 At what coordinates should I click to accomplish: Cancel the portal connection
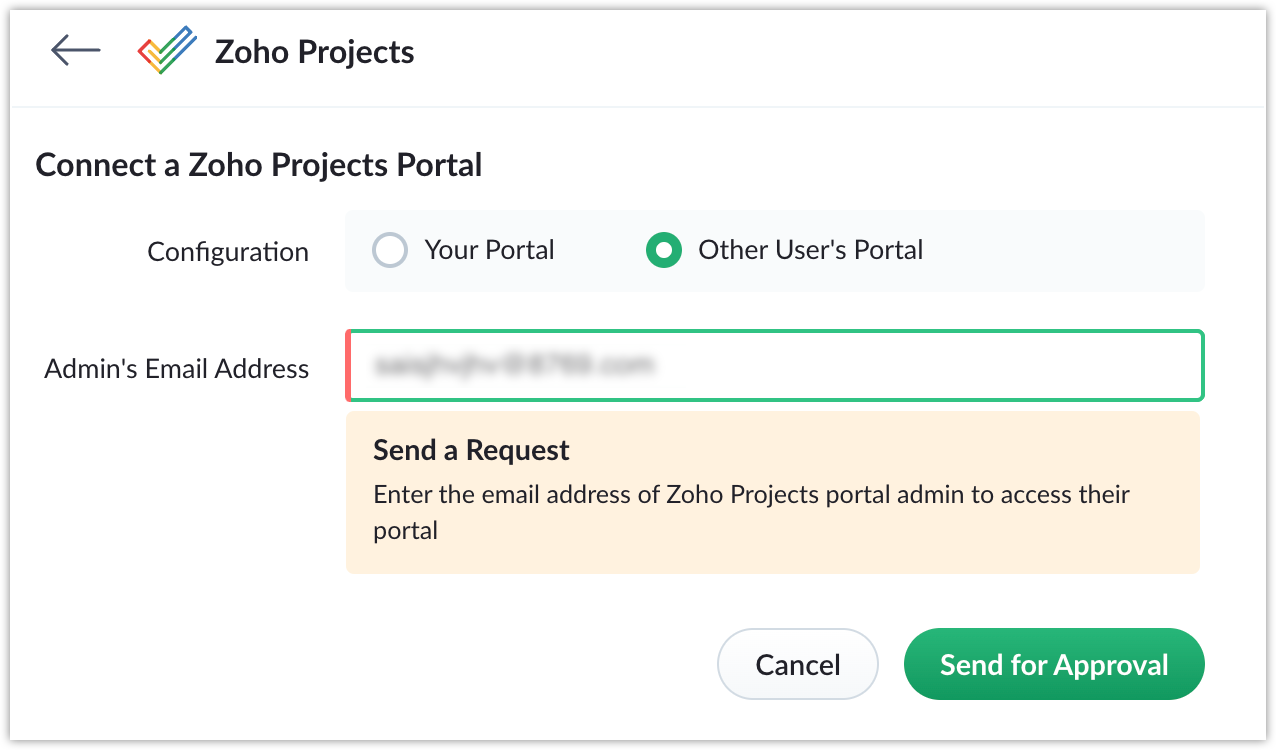coord(798,664)
